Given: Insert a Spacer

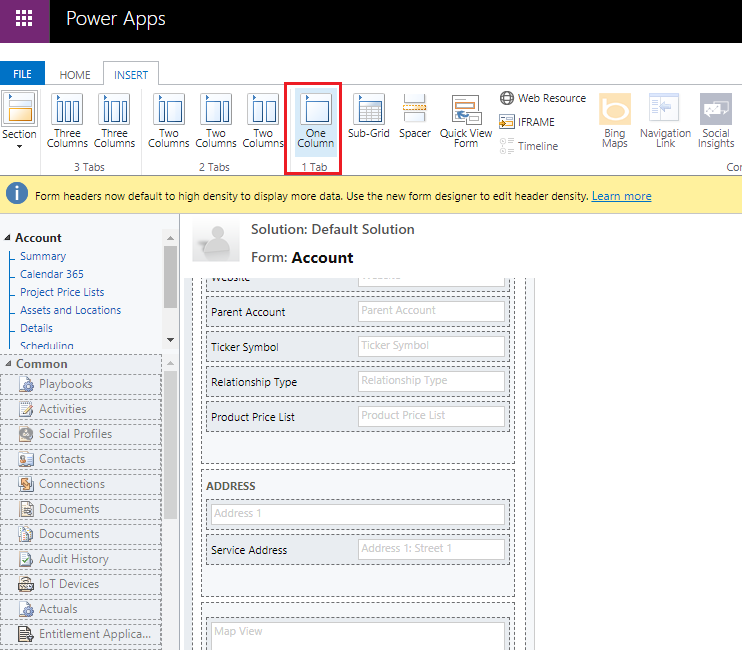Looking at the screenshot, I should (415, 116).
